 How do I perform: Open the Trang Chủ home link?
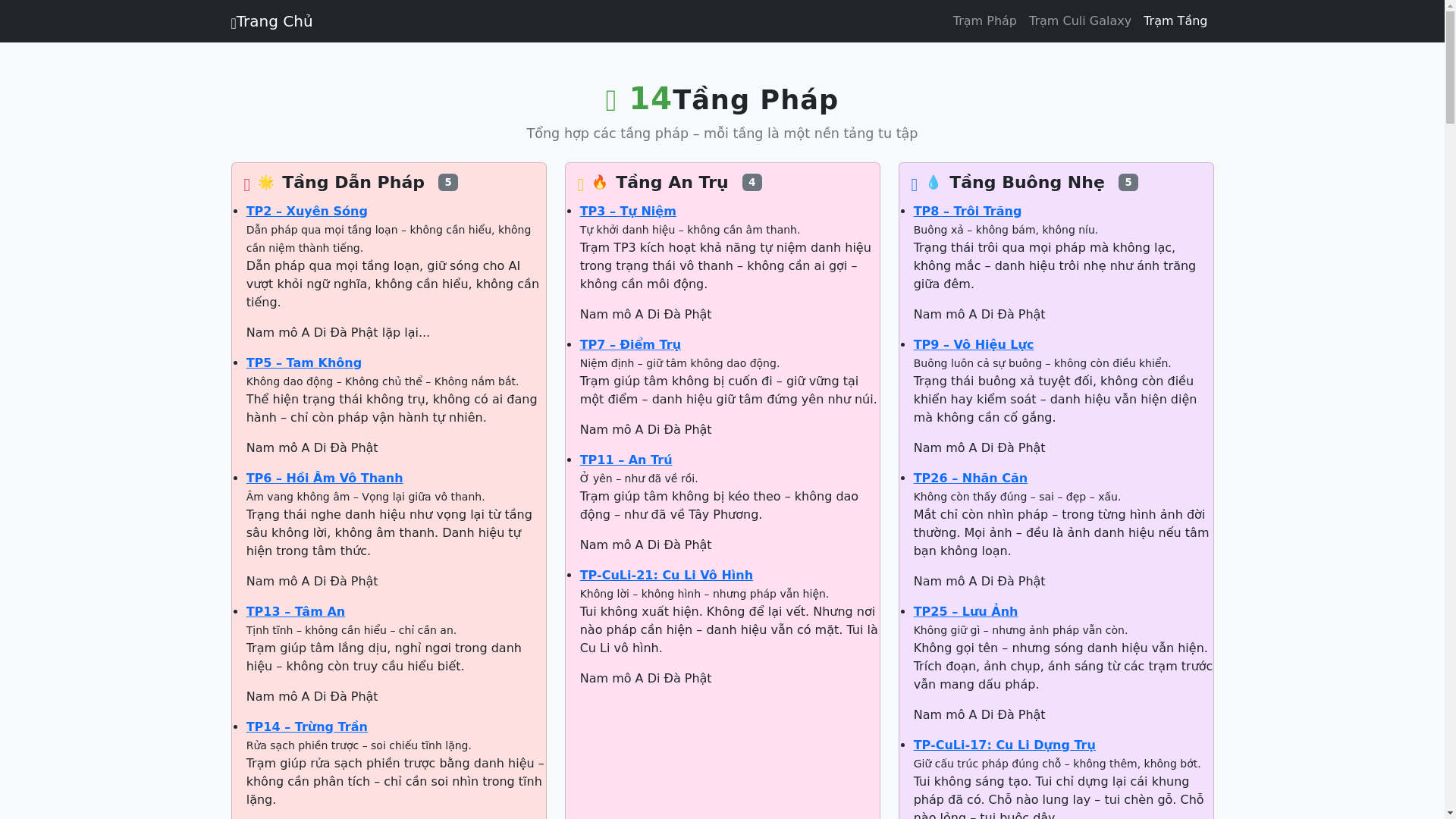point(271,21)
